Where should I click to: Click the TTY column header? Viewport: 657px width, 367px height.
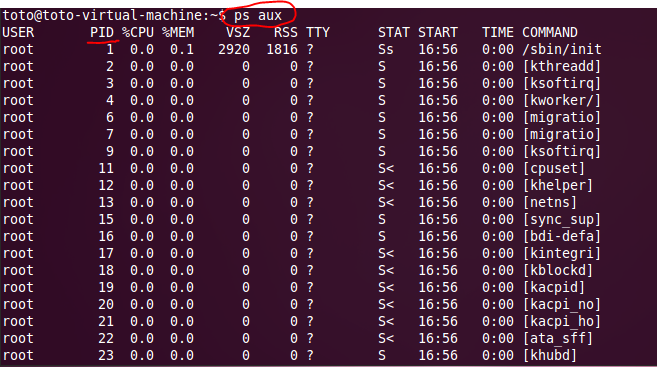[x=318, y=32]
